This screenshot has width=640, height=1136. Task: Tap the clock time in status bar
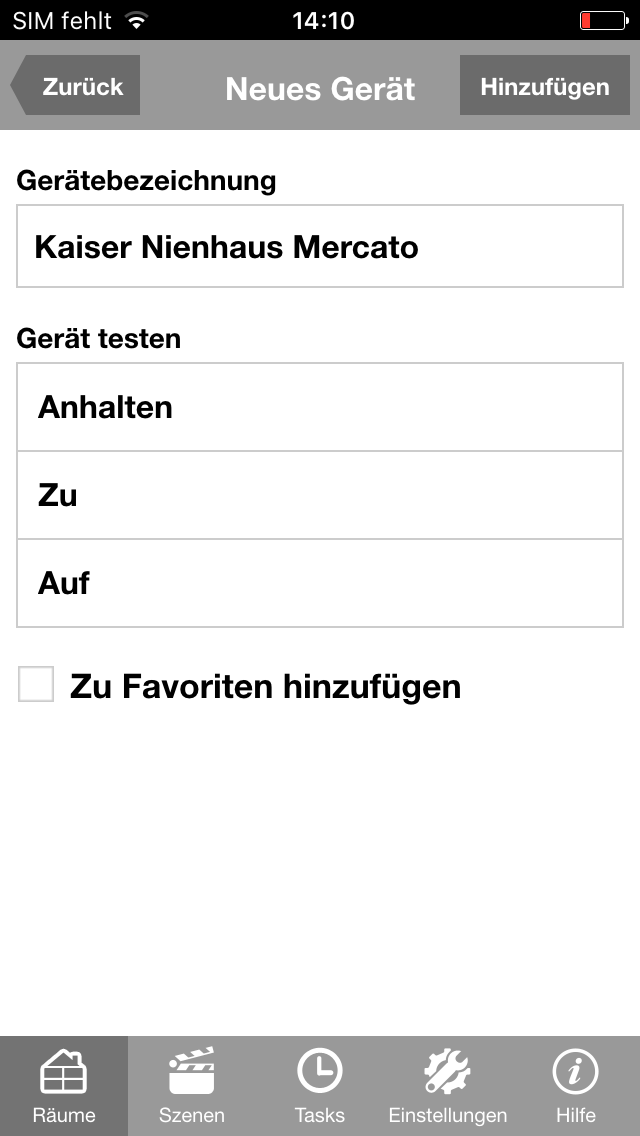322,20
